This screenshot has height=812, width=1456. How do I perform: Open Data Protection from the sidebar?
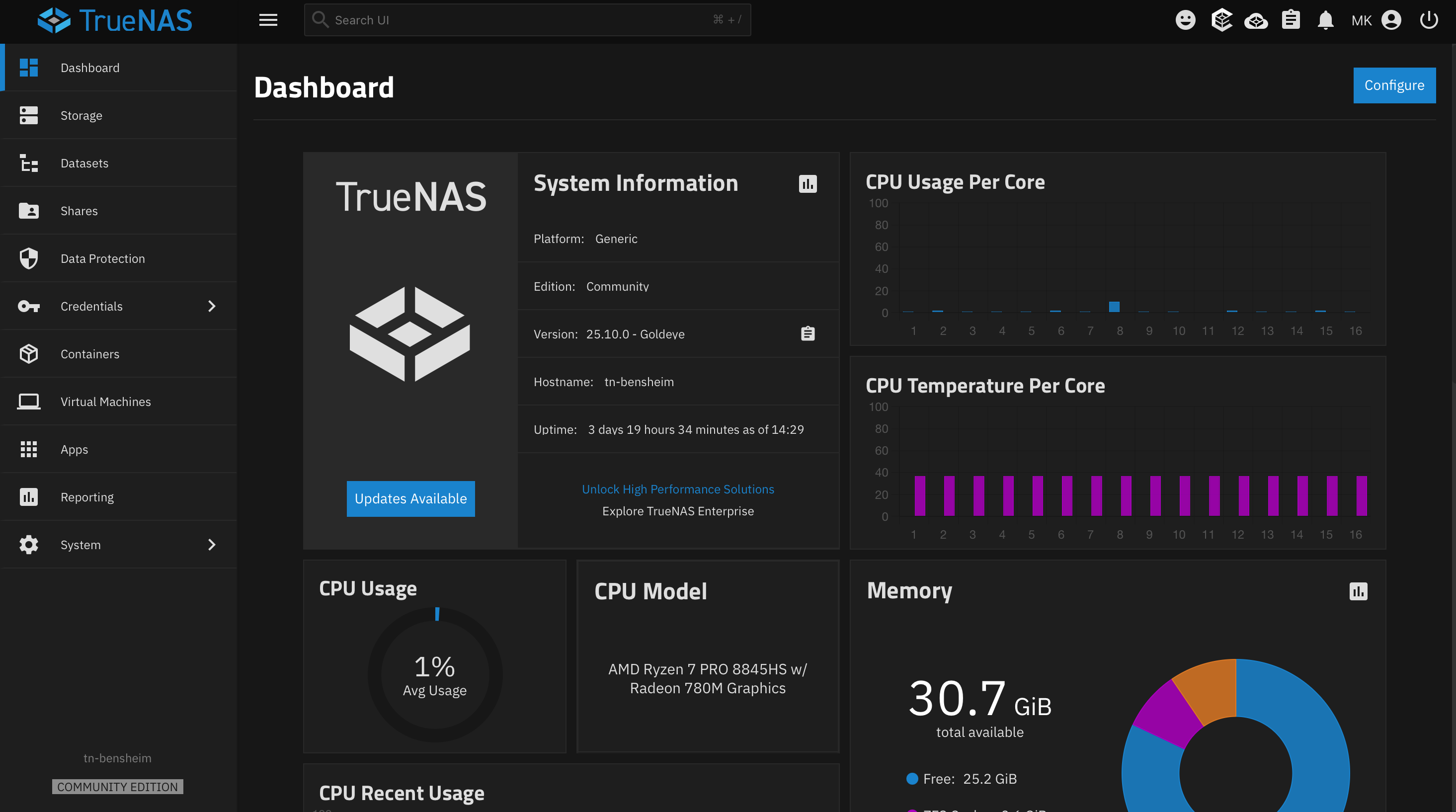(102, 258)
